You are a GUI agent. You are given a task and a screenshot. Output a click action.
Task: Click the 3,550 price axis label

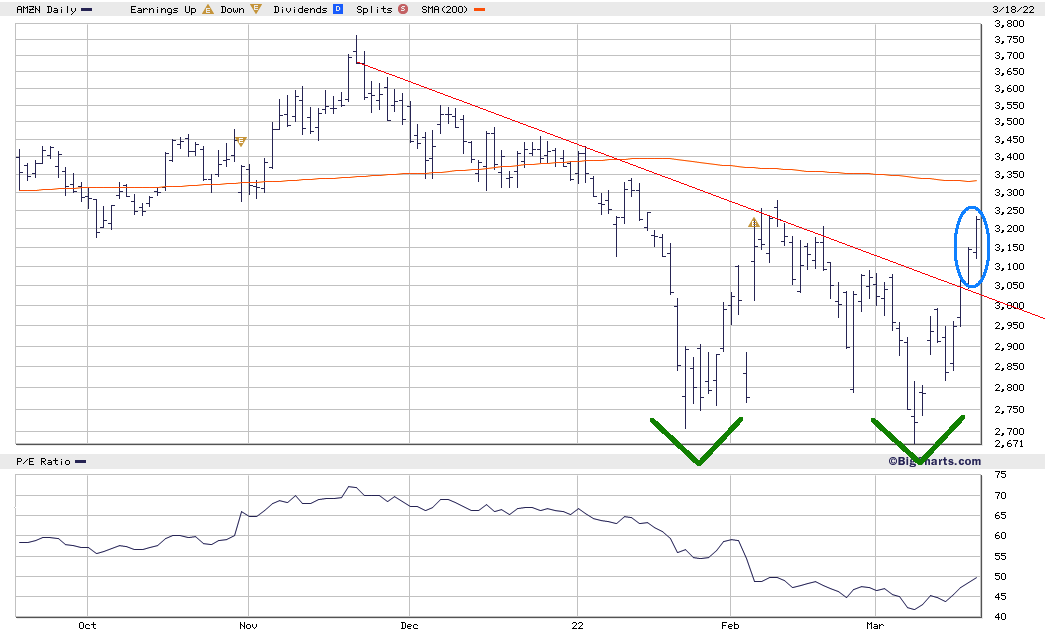(x=1009, y=105)
